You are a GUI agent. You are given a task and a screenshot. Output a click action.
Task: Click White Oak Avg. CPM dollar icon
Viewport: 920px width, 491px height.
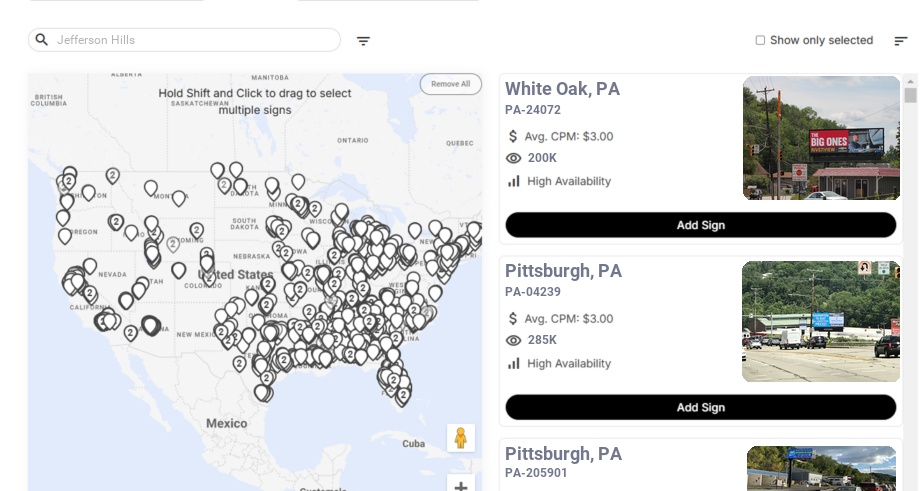514,136
